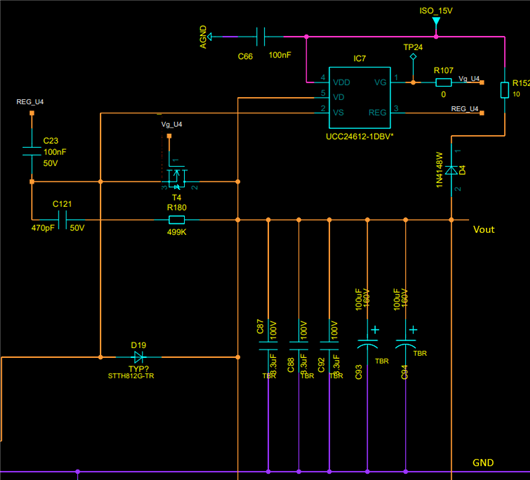This screenshot has width=530, height=480.
Task: Click the REG pin label on IC7
Action: pos(378,113)
